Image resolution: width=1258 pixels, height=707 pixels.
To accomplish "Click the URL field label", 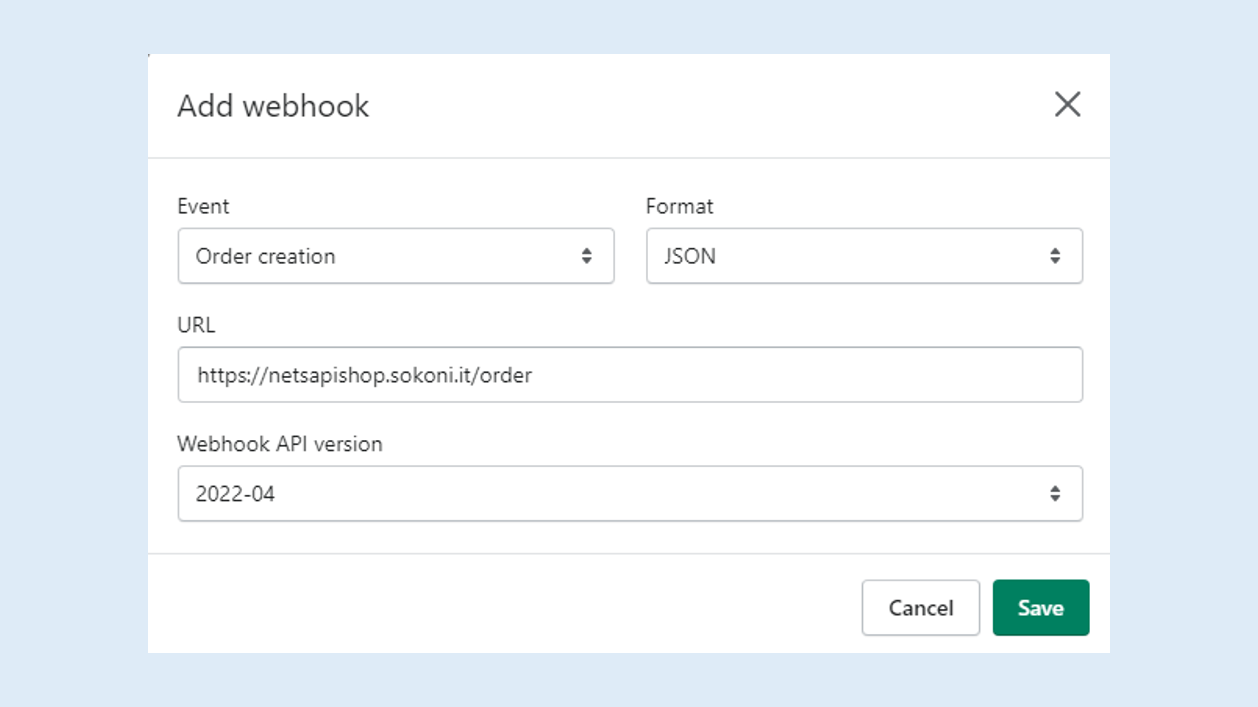I will click(196, 325).
